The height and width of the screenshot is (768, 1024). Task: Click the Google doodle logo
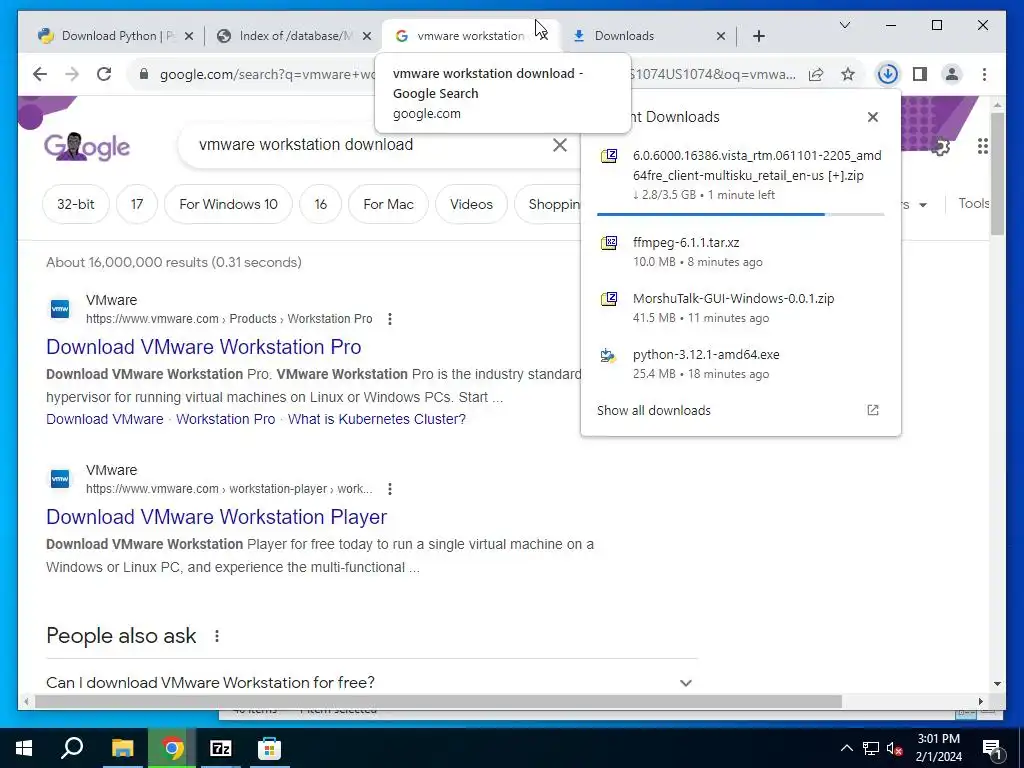87,146
